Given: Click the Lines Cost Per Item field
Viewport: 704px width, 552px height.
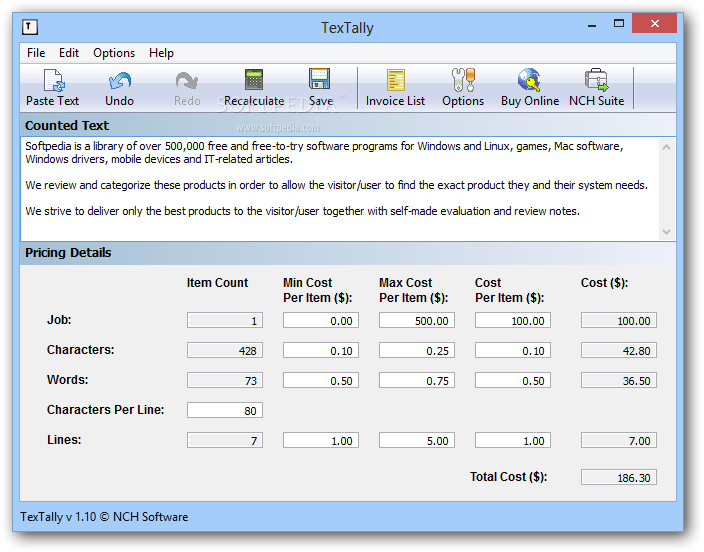Looking at the screenshot, I should click(x=512, y=440).
